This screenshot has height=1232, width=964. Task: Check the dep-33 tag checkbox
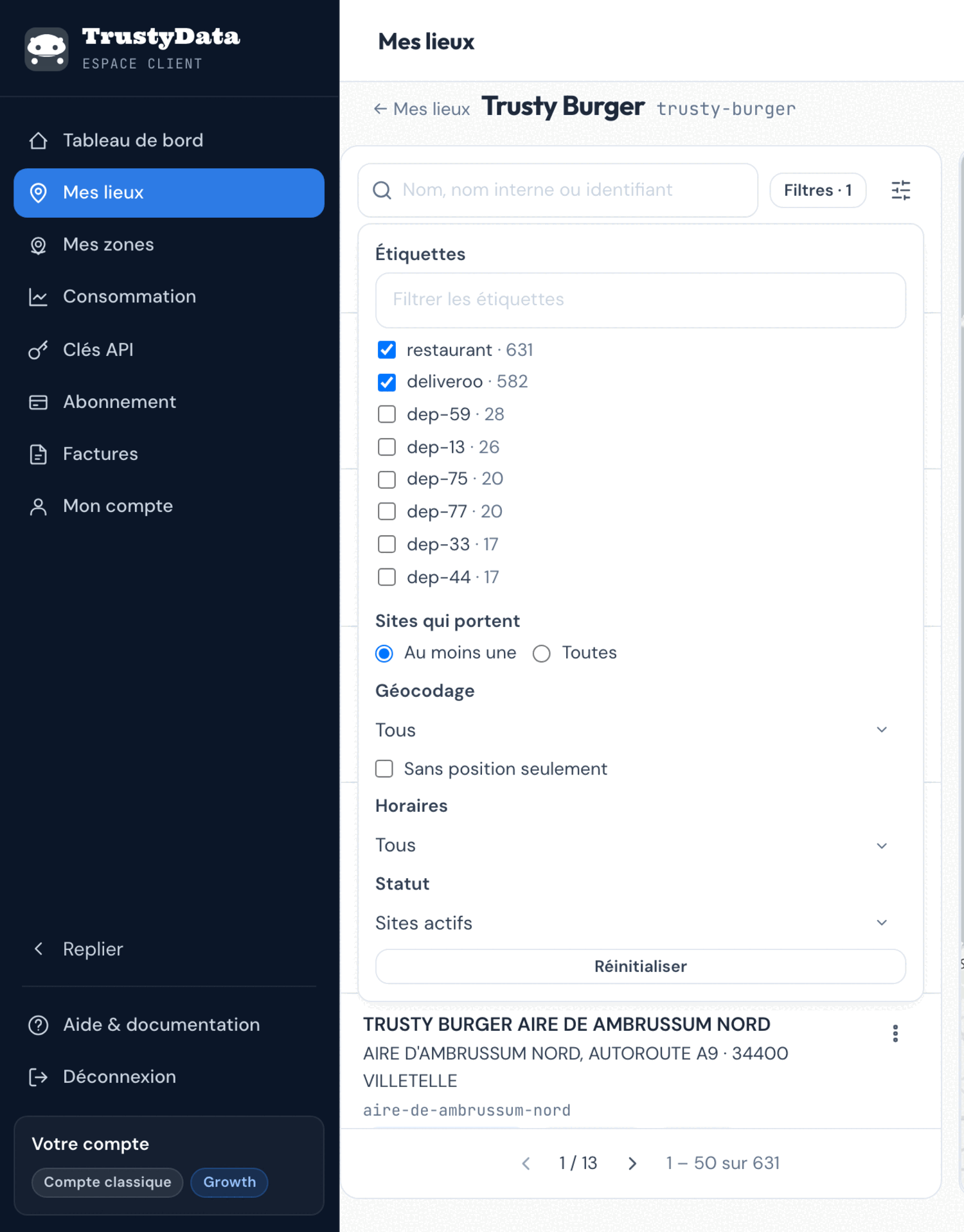(386, 544)
